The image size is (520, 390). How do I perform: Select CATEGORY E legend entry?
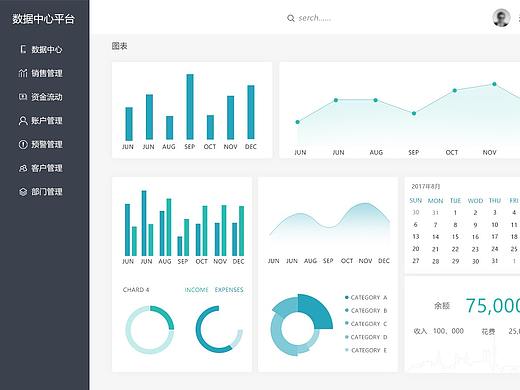(x=366, y=350)
